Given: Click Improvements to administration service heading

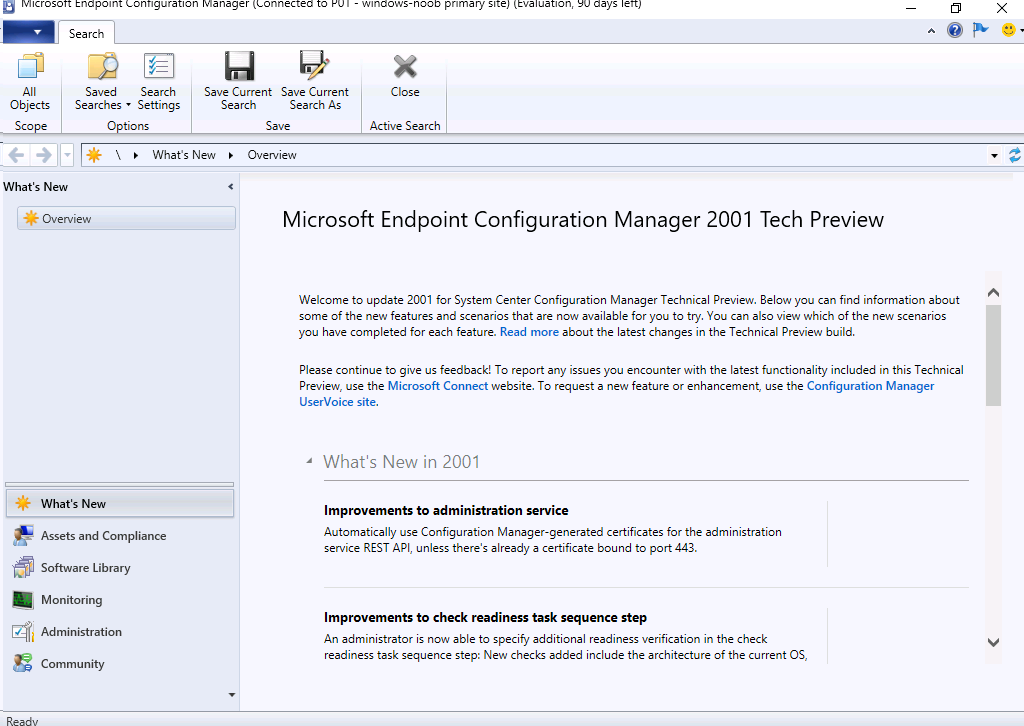Looking at the screenshot, I should point(446,511).
